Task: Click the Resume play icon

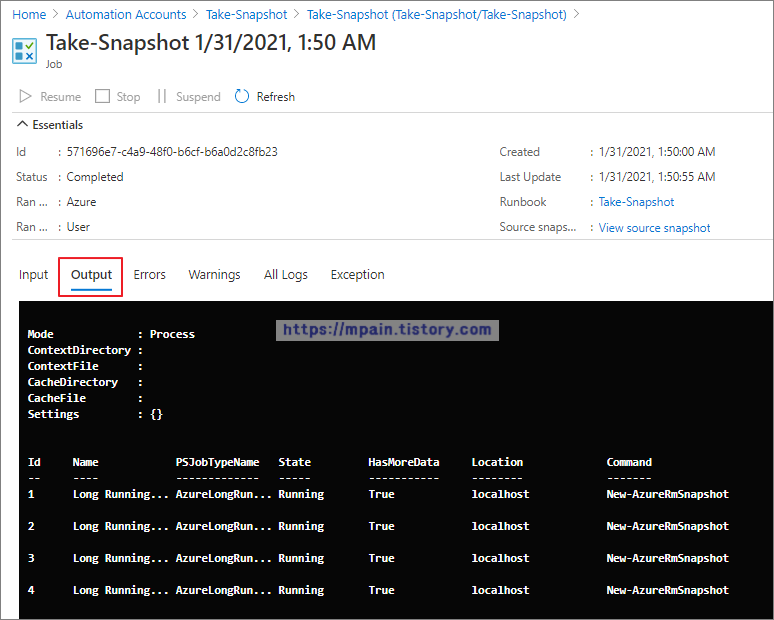Action: [25, 96]
